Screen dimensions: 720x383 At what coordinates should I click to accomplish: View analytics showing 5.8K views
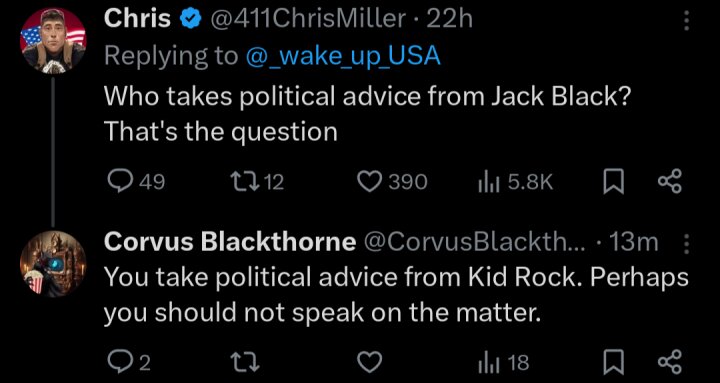pos(515,183)
